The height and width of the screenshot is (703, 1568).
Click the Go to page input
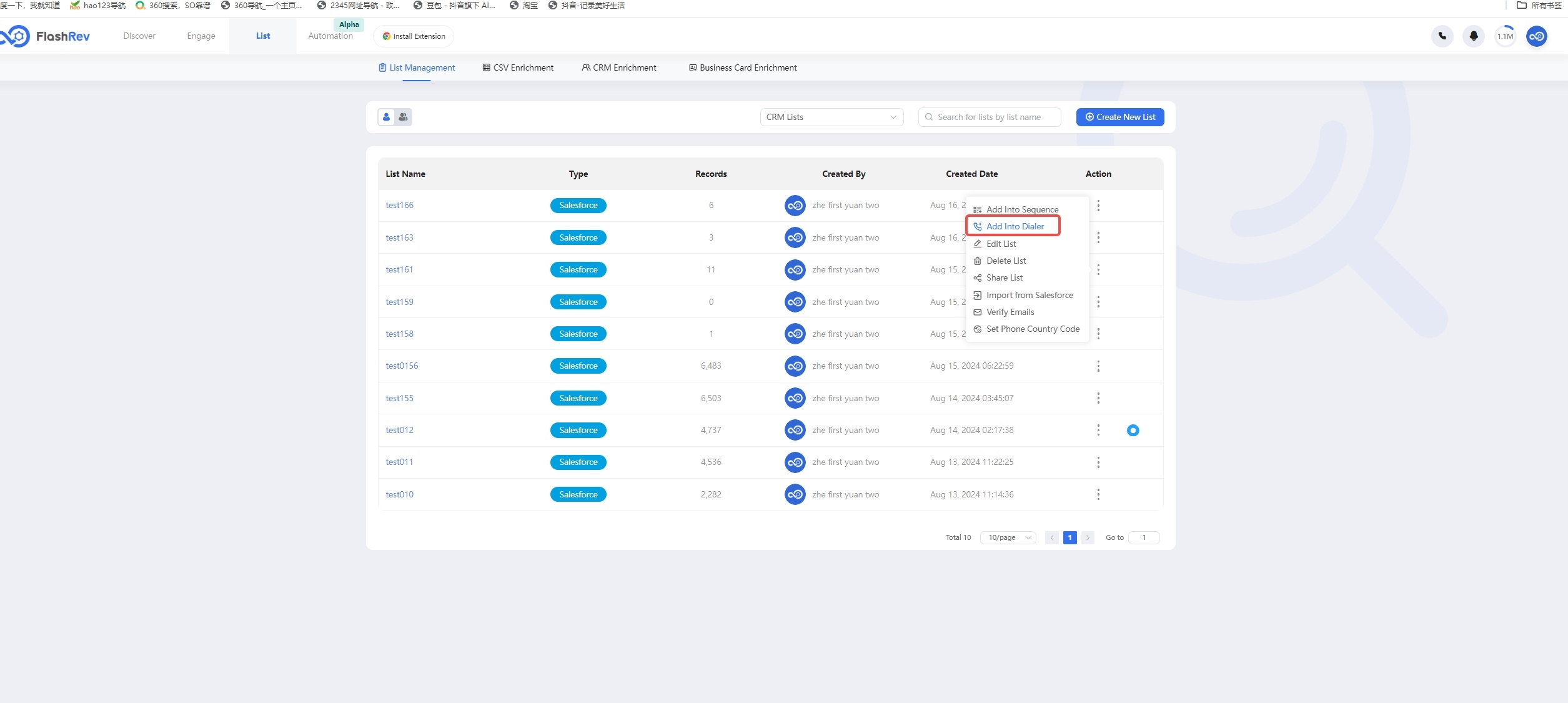(1144, 537)
